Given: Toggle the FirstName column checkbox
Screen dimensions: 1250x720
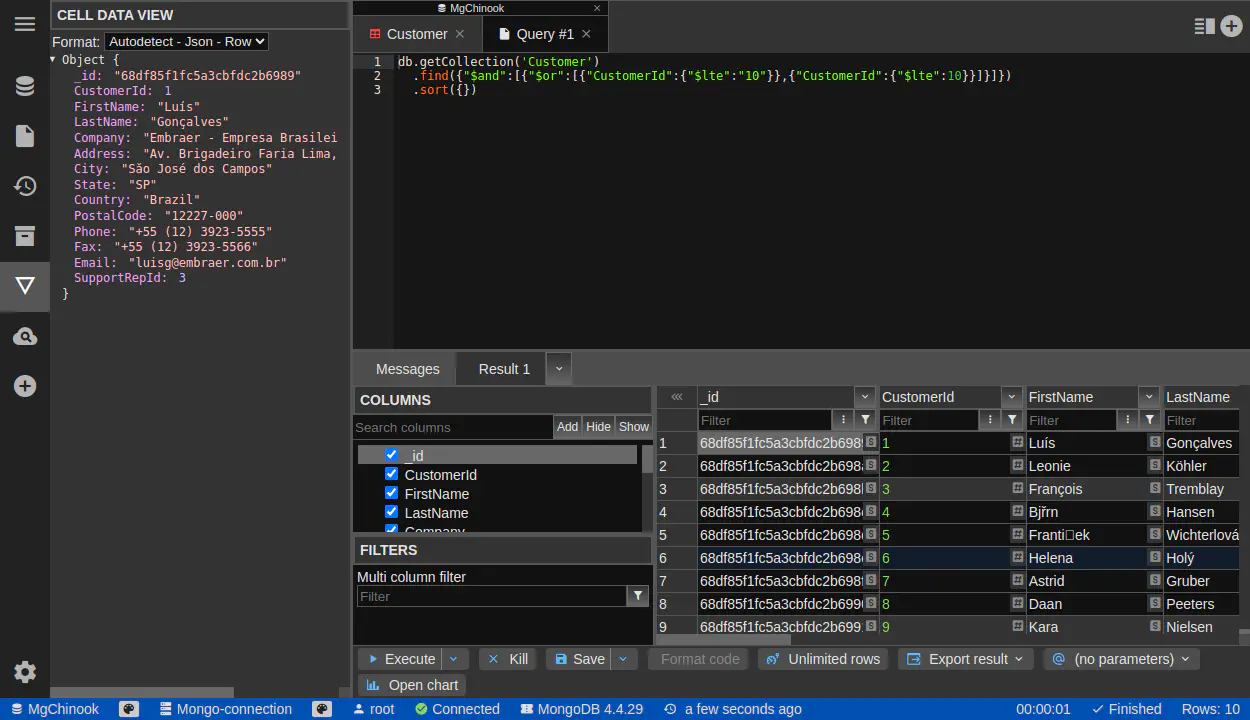Looking at the screenshot, I should (x=391, y=493).
